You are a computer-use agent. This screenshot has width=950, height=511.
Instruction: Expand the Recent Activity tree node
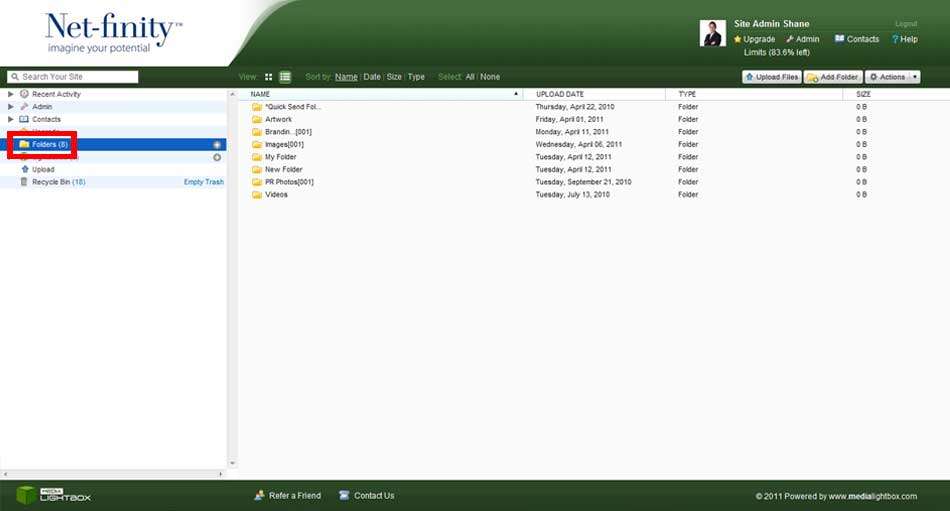click(11, 94)
